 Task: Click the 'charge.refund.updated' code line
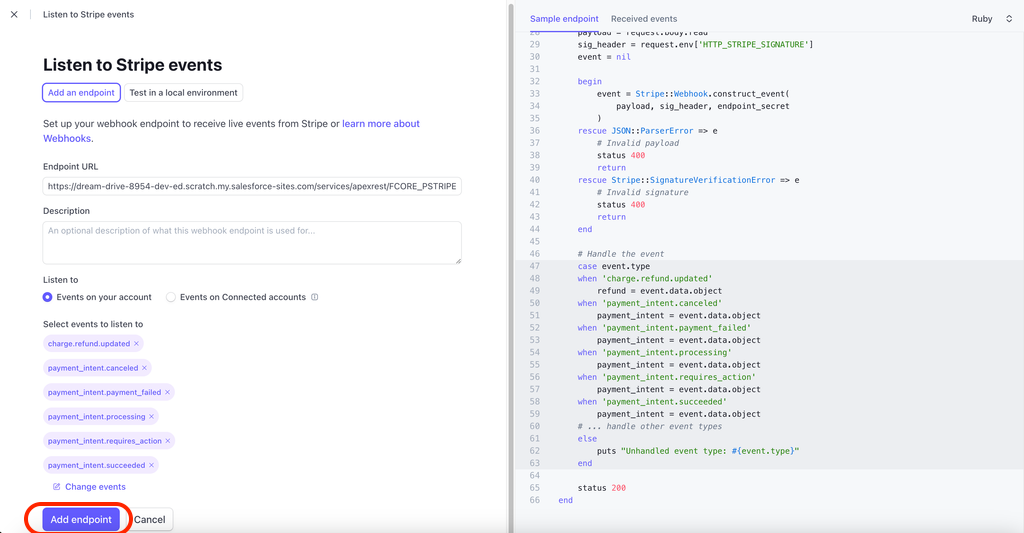click(645, 278)
